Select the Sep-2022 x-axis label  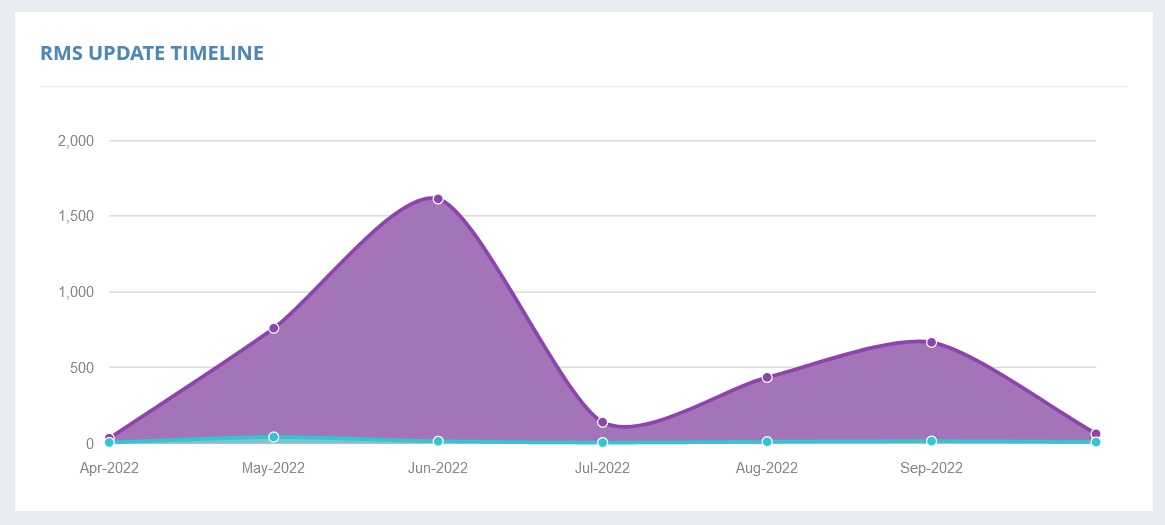tap(931, 467)
